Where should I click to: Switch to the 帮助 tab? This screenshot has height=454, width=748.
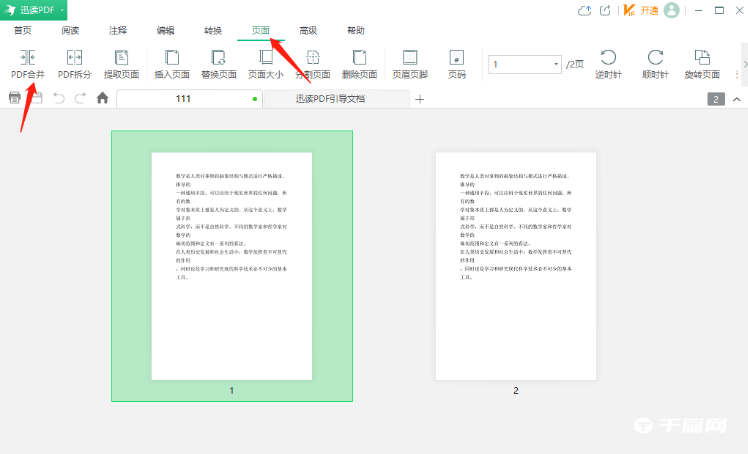356,31
